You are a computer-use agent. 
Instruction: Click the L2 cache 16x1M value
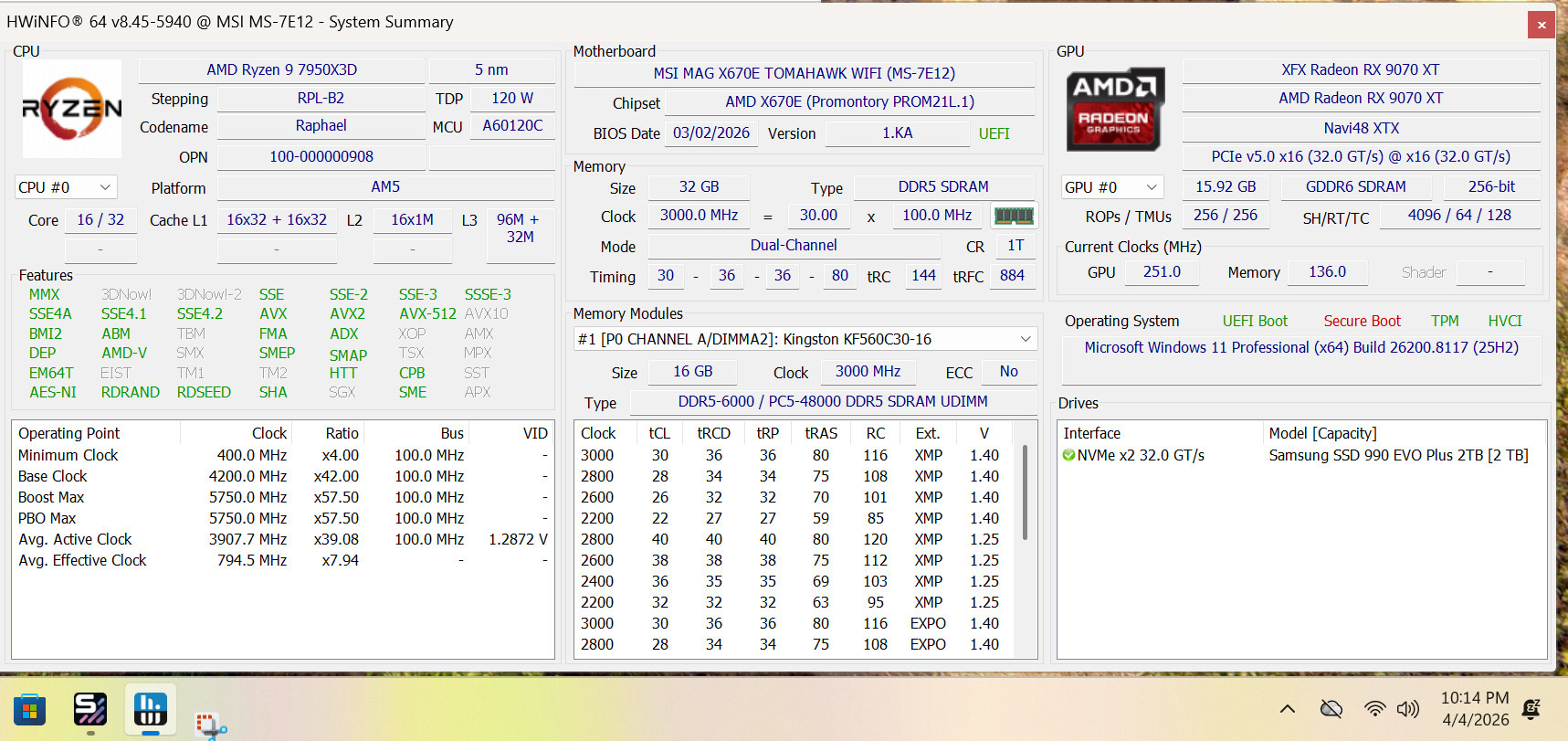click(x=413, y=220)
